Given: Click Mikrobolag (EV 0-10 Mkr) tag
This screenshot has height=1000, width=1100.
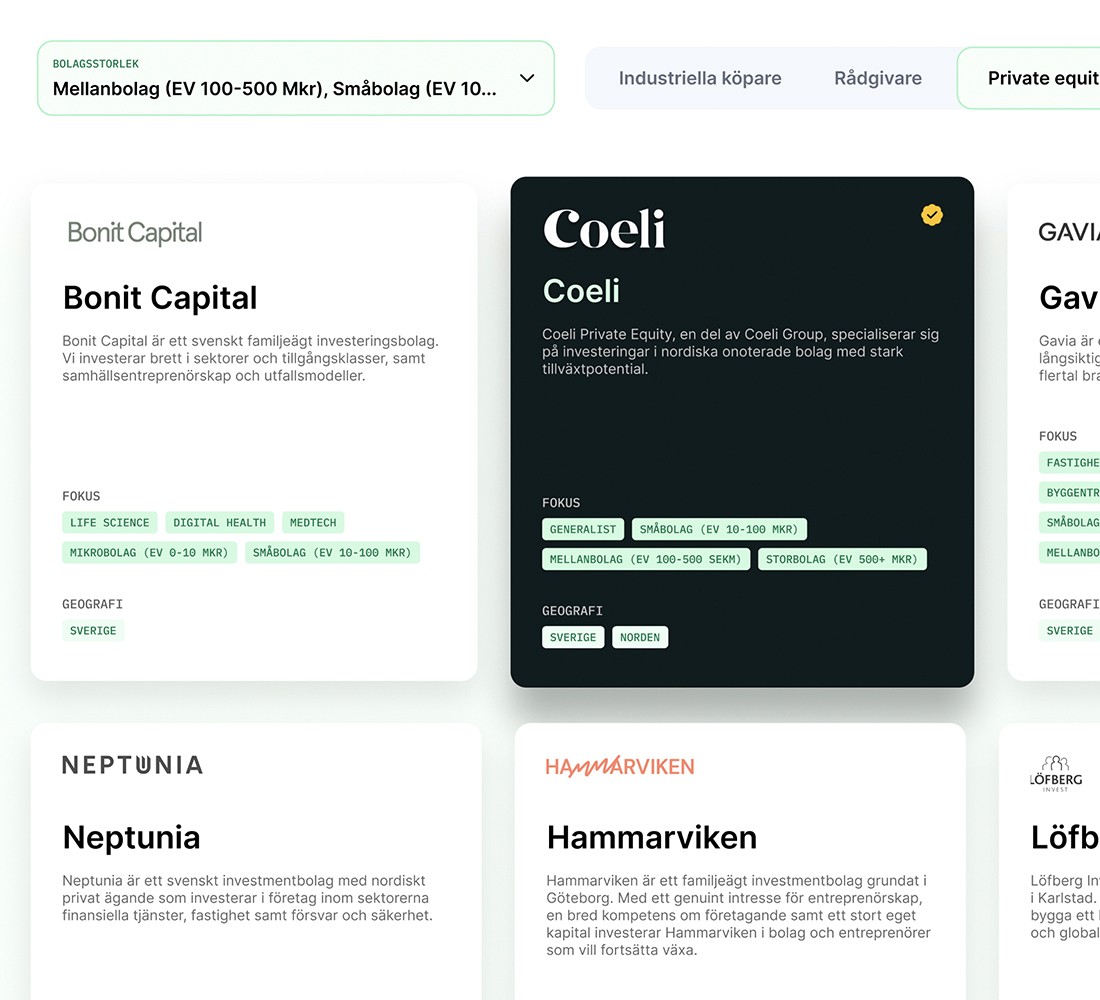Looking at the screenshot, I should pyautogui.click(x=149, y=553).
